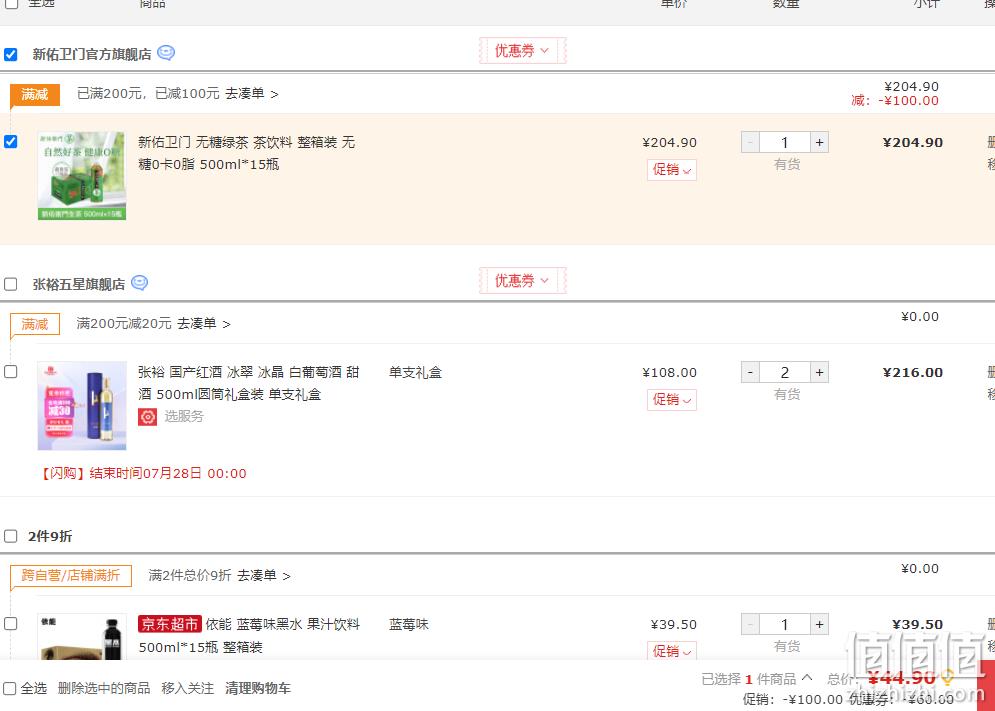Click the ¥216.00 subtotal

click(x=913, y=373)
